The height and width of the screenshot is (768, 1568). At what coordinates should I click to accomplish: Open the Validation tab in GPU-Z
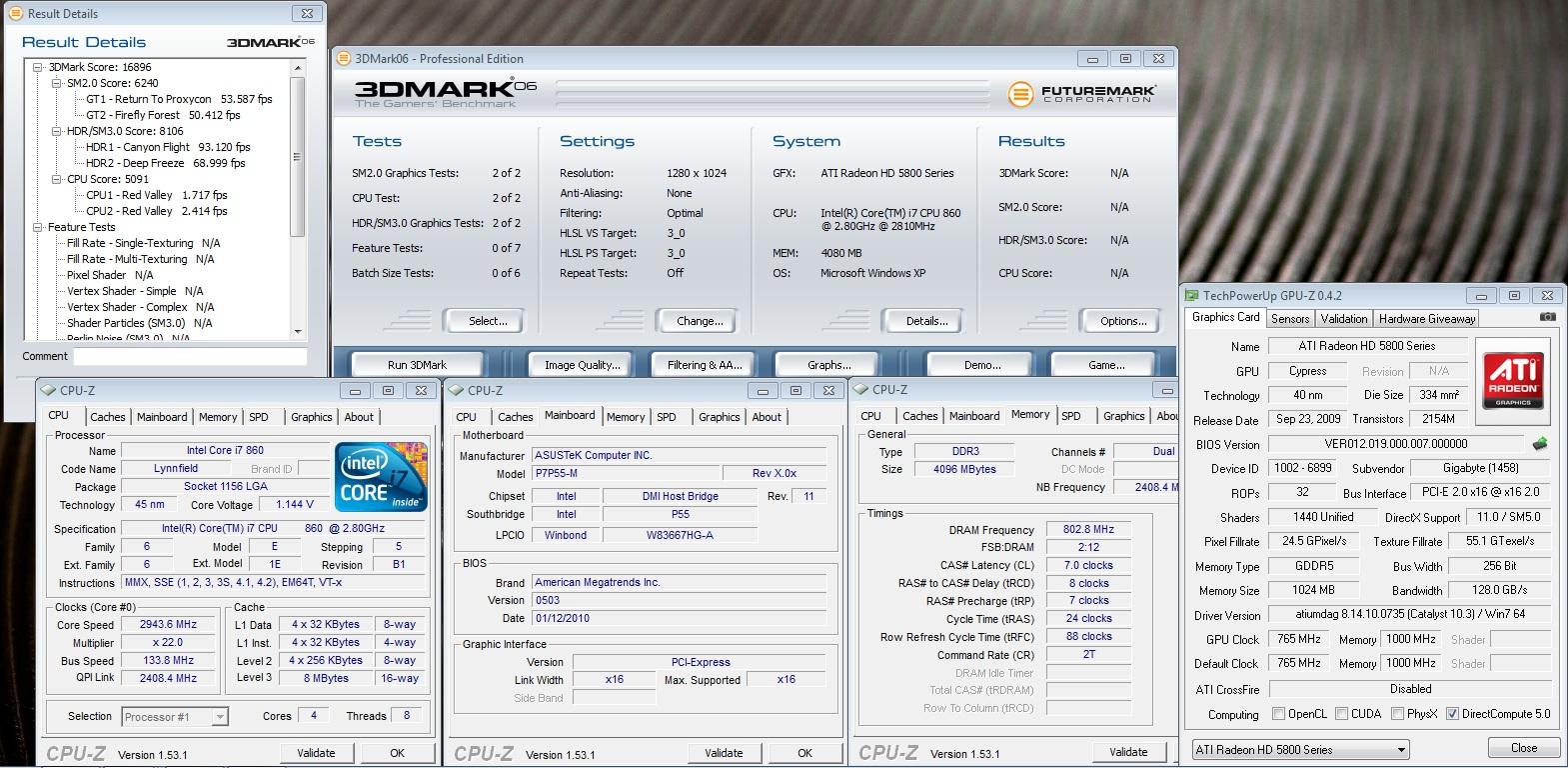1344,319
